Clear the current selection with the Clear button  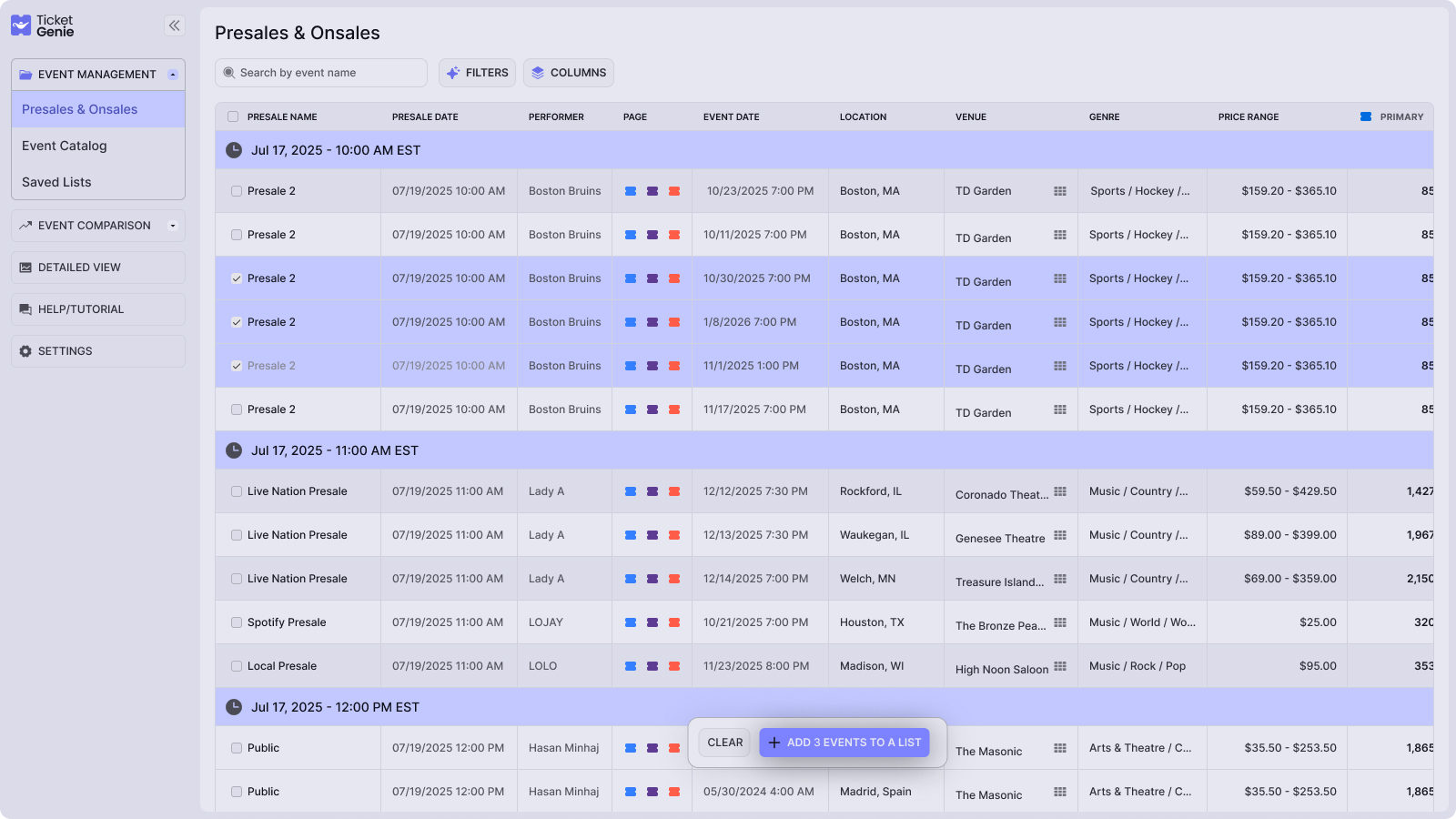point(724,743)
